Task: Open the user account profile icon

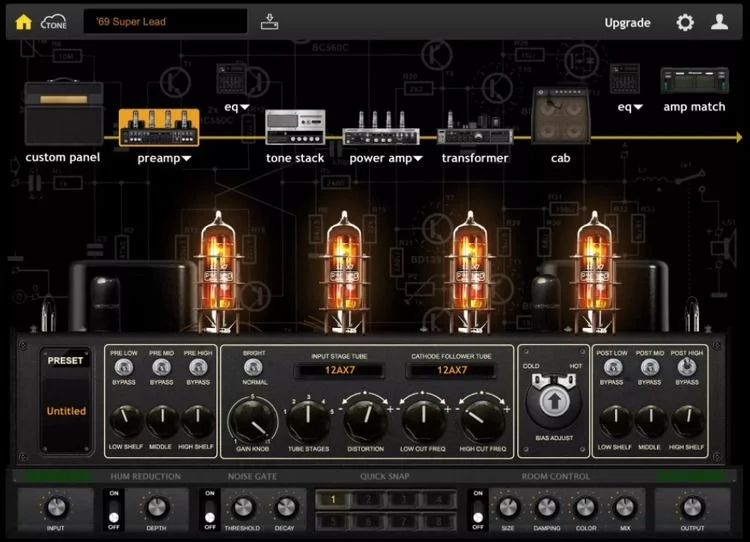Action: (x=719, y=22)
